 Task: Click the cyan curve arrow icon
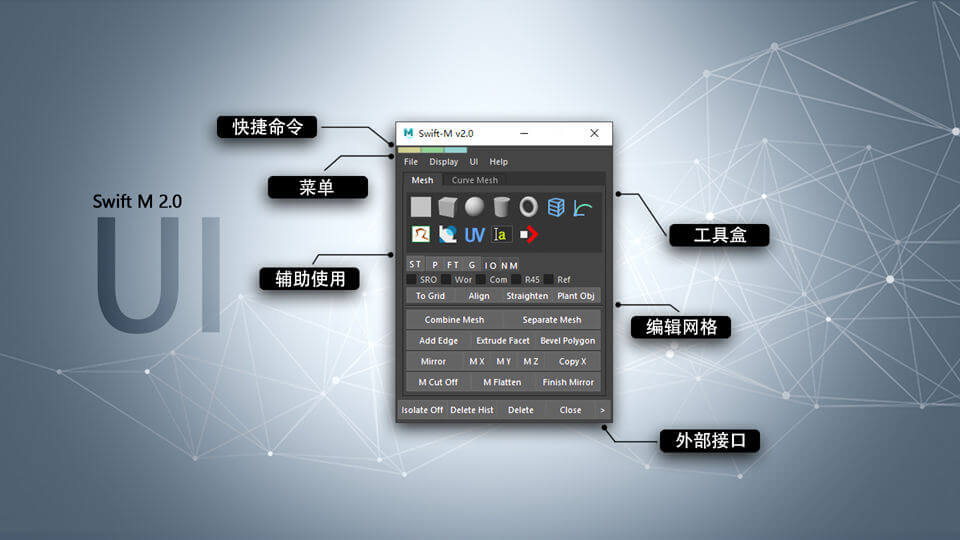coord(583,208)
